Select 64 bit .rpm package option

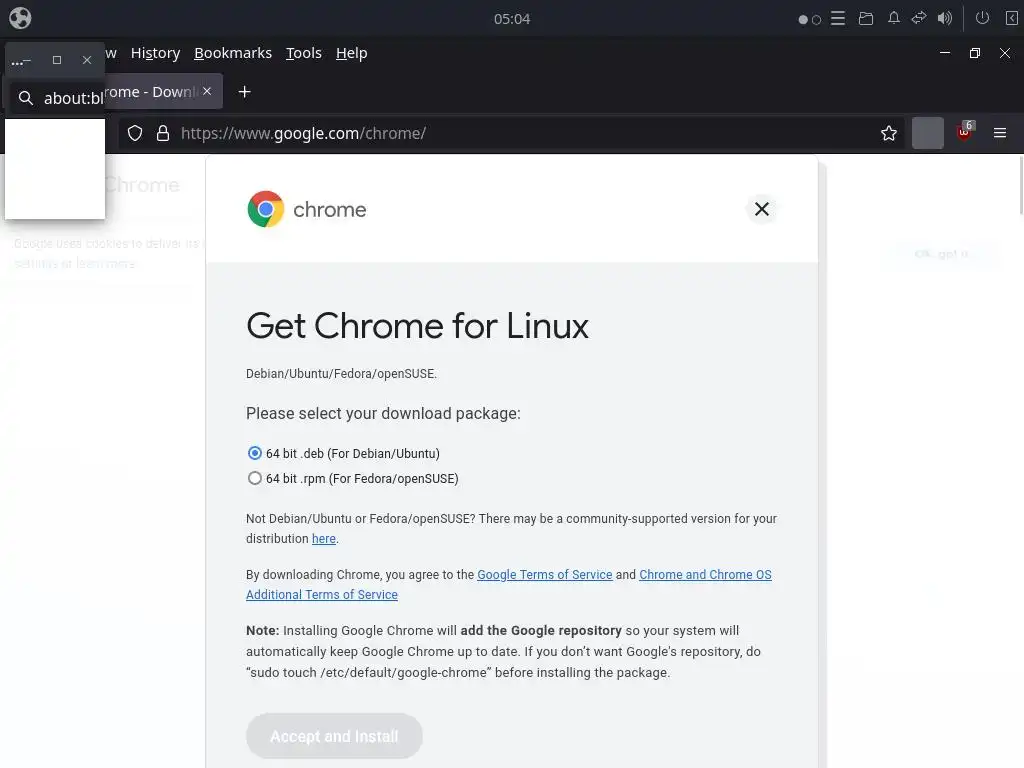(255, 478)
